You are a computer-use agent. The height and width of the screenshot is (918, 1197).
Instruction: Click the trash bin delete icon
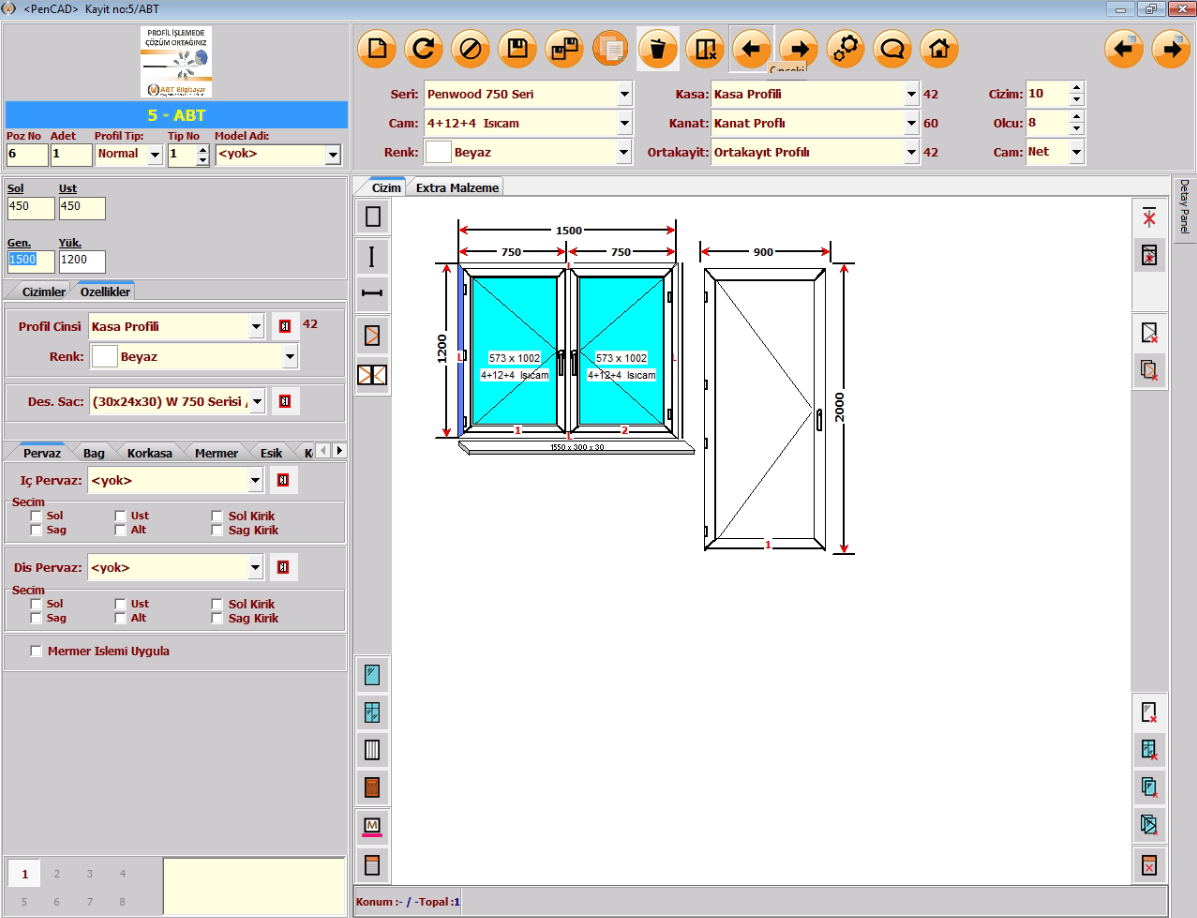(657, 49)
